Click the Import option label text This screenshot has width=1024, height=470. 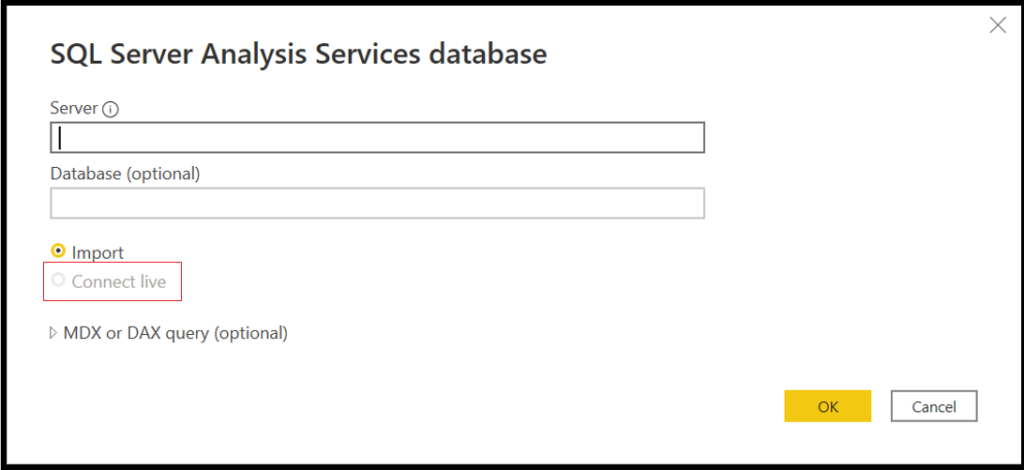(98, 253)
